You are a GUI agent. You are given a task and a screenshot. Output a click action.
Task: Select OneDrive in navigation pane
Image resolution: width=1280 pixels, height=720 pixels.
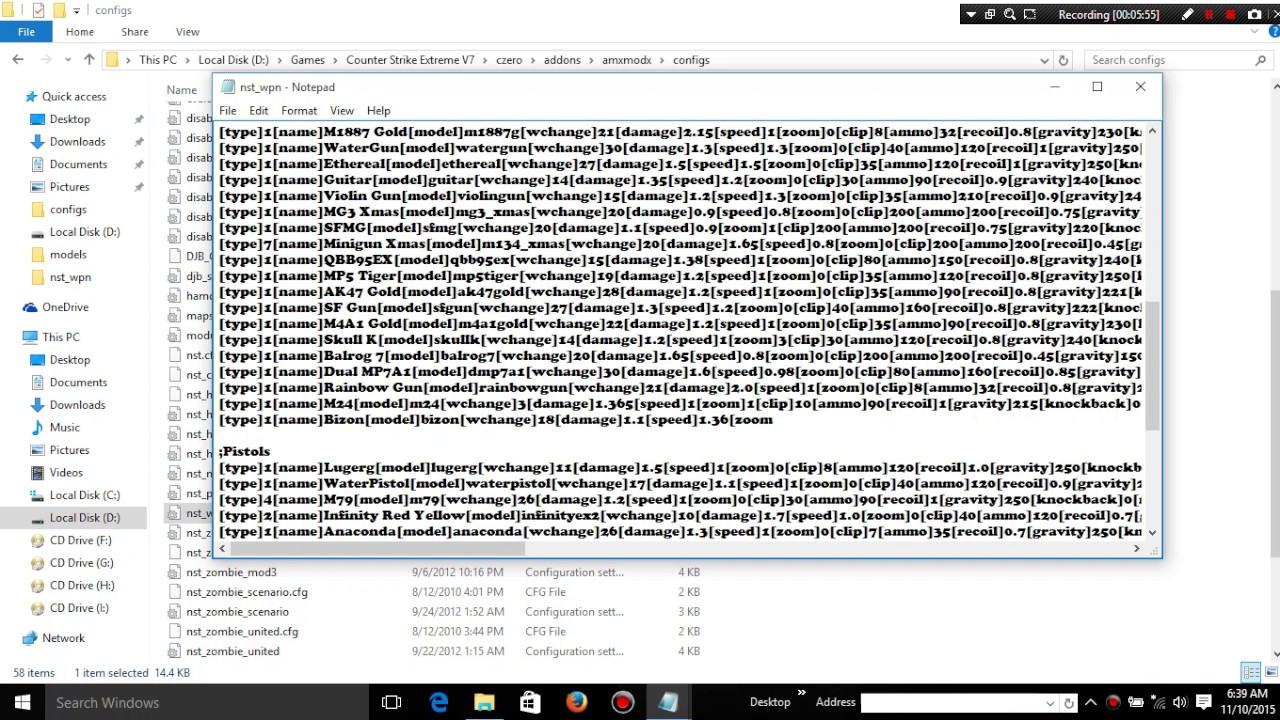[65, 307]
